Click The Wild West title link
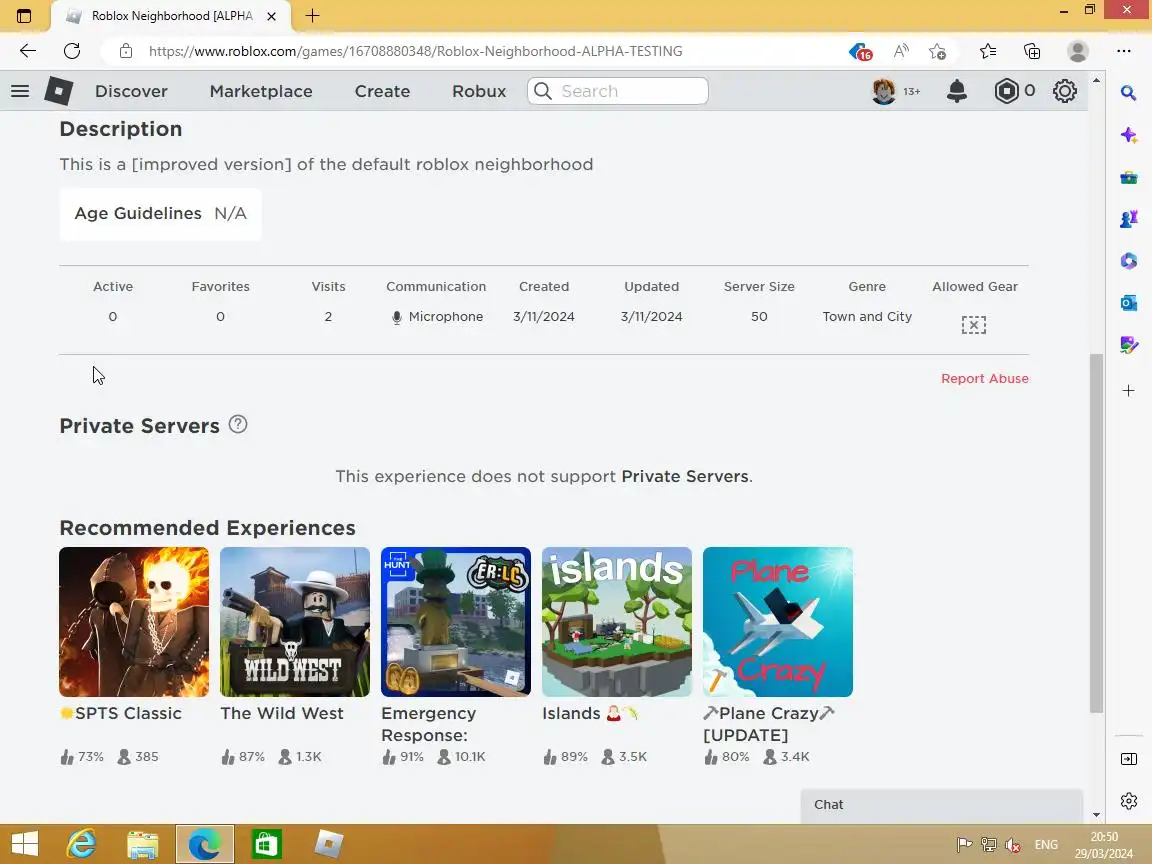The height and width of the screenshot is (864, 1152). click(x=281, y=713)
